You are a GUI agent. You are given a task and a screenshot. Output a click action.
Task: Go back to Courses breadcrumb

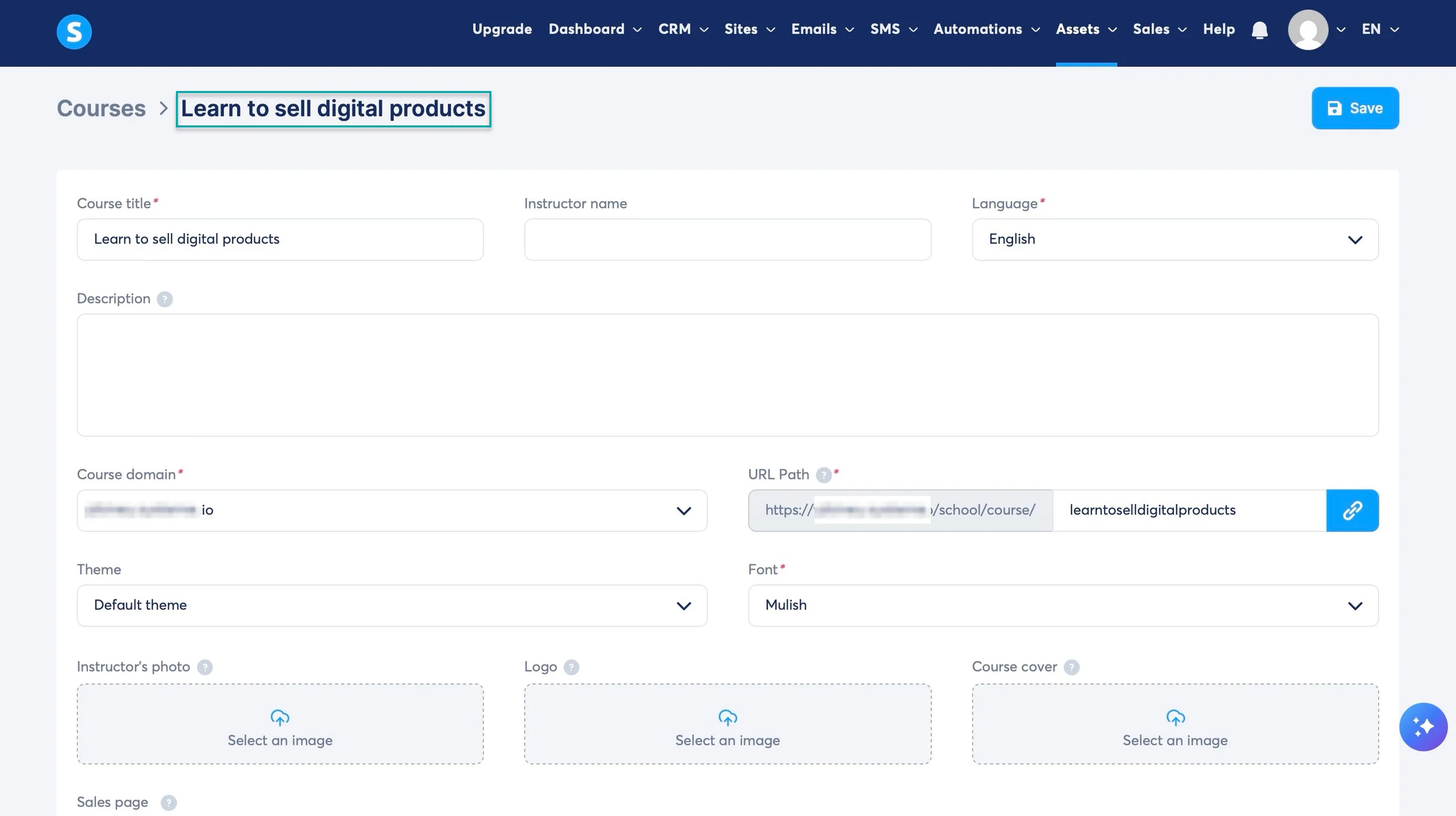pyautogui.click(x=101, y=109)
